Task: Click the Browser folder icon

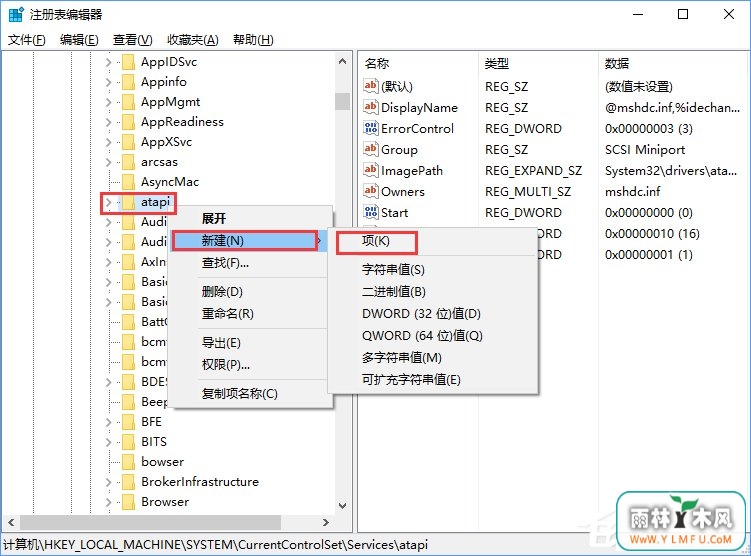Action: (128, 502)
